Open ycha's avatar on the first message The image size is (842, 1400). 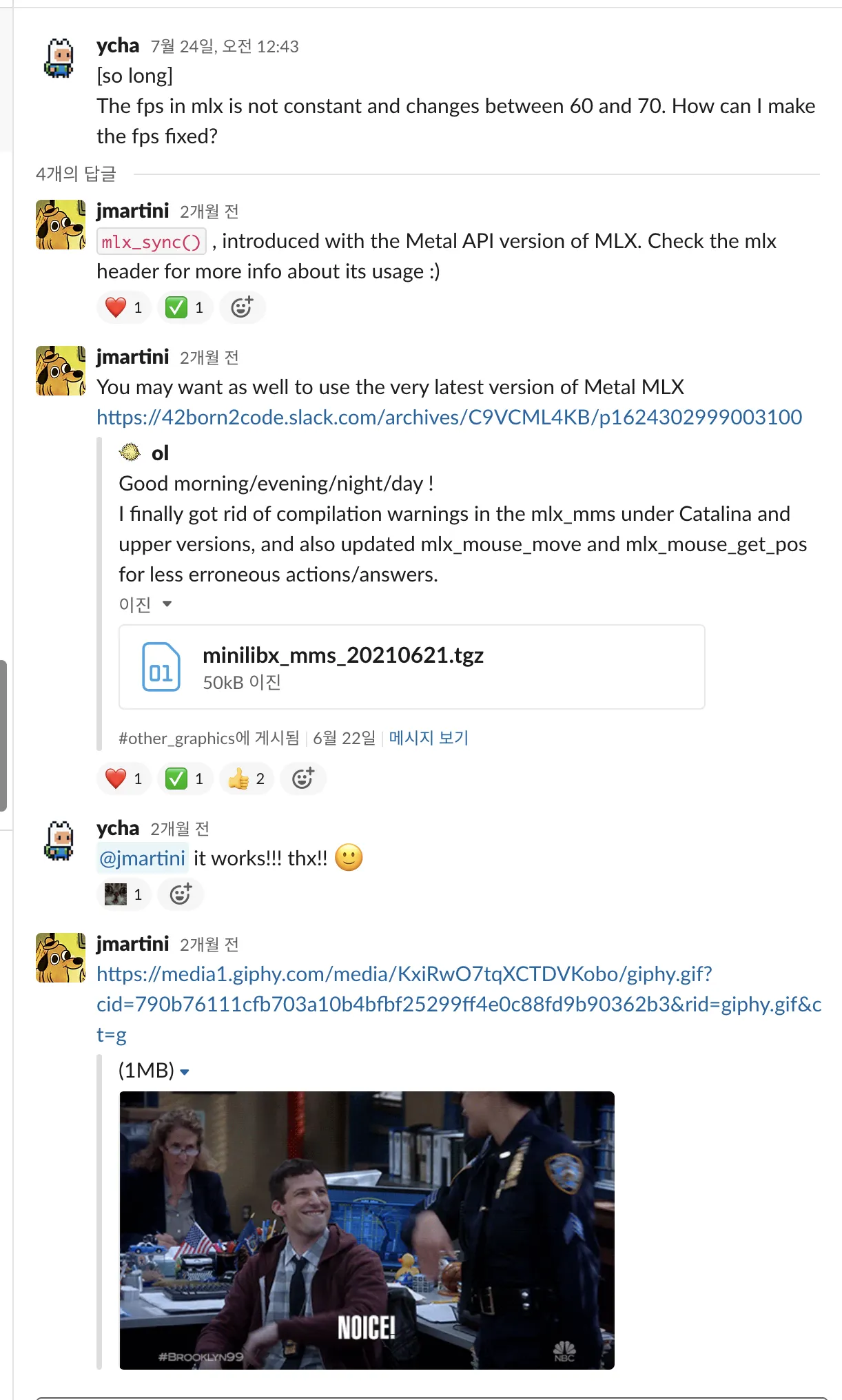coord(59,58)
